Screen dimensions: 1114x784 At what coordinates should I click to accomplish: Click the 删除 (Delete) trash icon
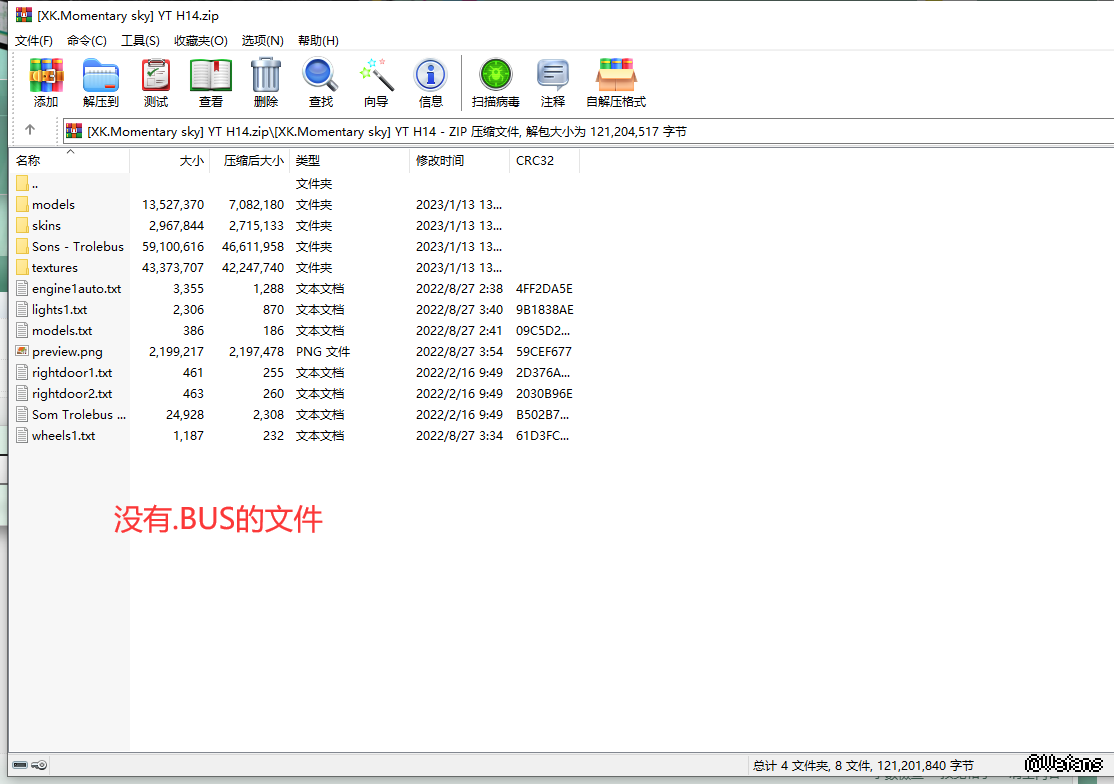point(266,75)
